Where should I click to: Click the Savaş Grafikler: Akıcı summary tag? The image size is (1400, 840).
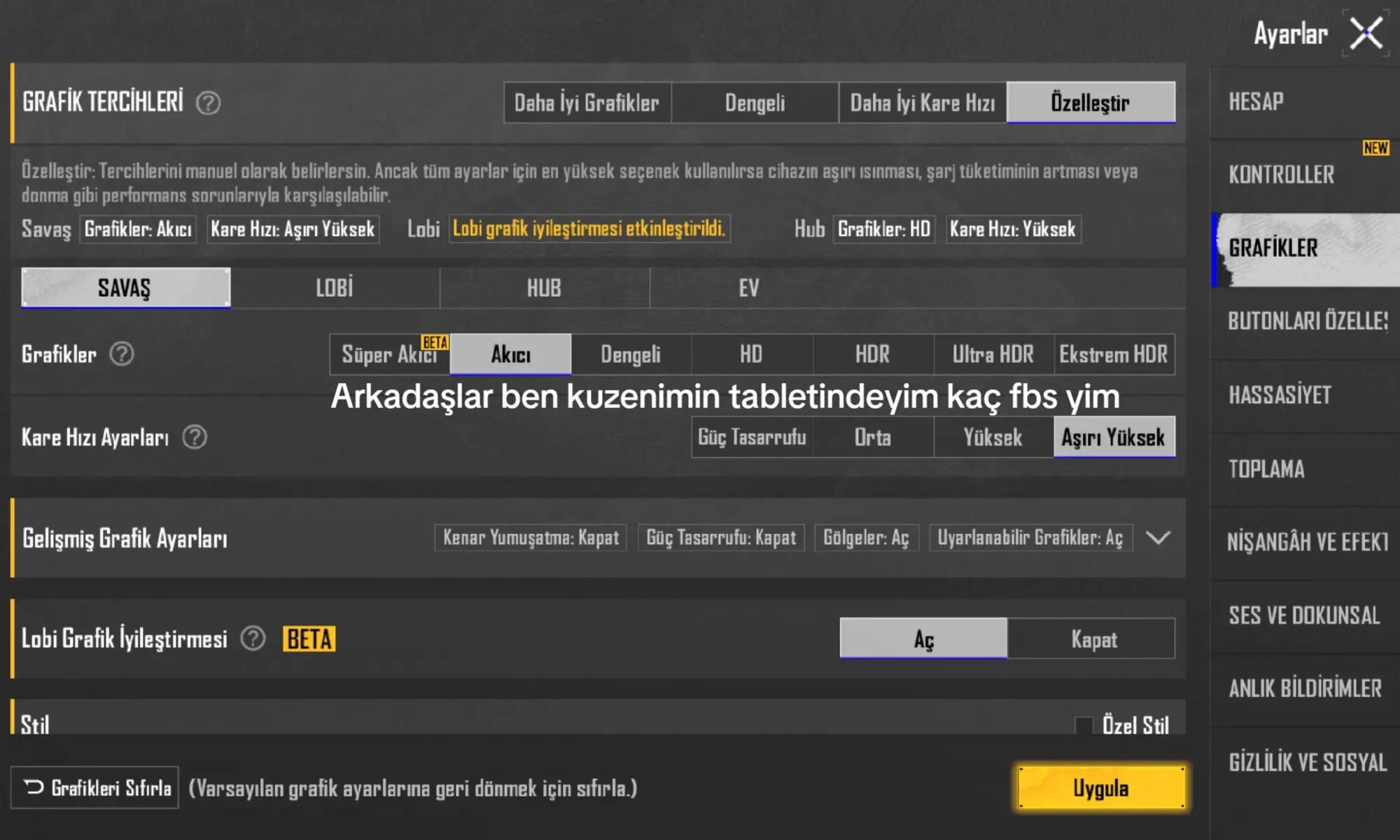point(138,229)
